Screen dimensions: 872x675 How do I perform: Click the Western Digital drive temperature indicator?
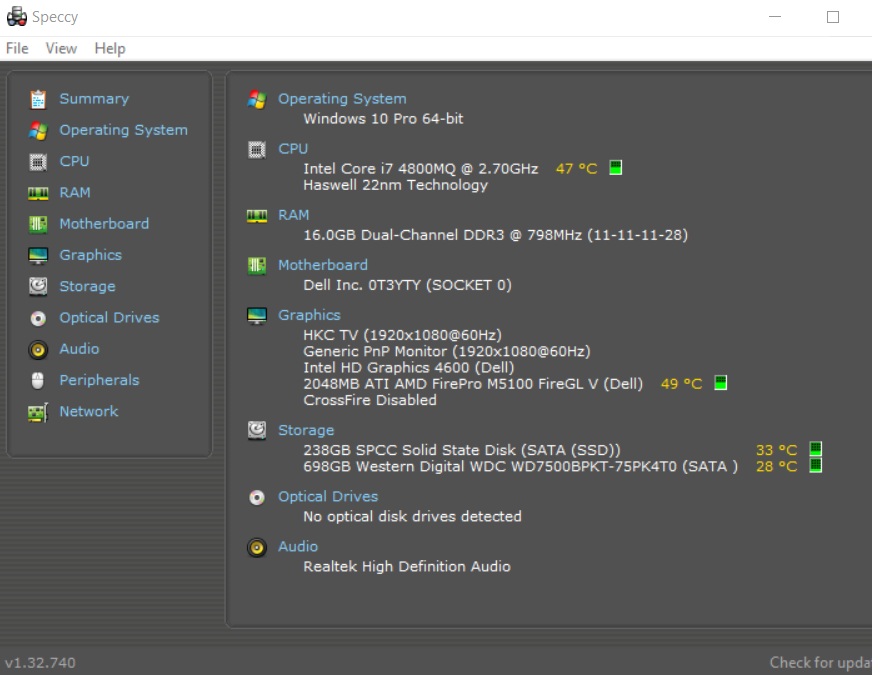click(x=815, y=466)
